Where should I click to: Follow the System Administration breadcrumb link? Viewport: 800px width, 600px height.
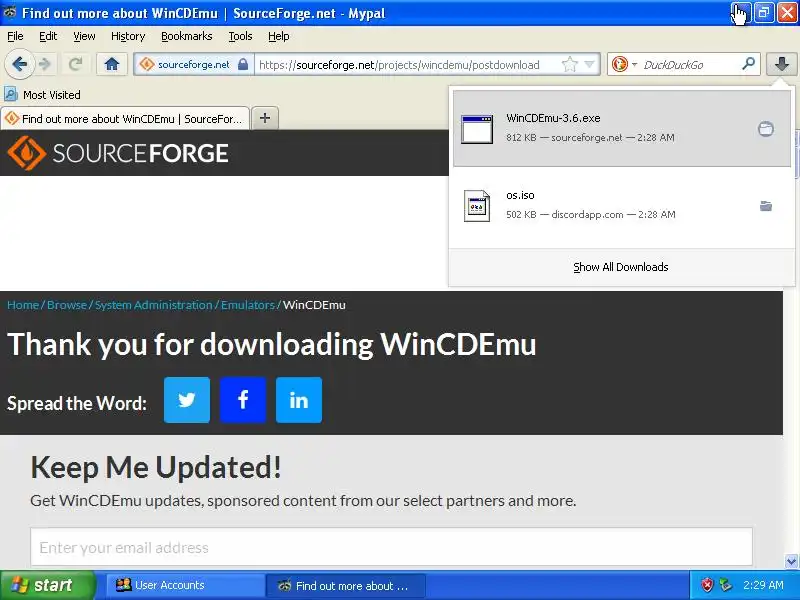coord(154,305)
